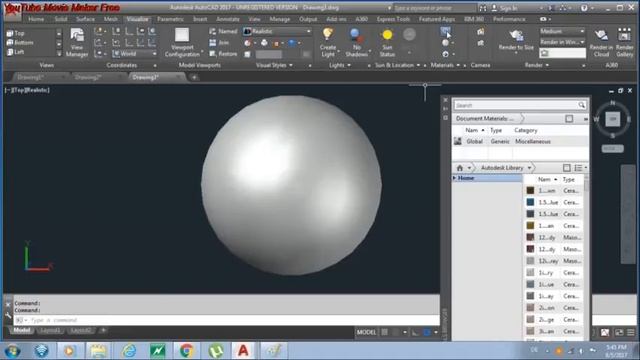
Task: Click the library Home house icon
Action: (460, 168)
